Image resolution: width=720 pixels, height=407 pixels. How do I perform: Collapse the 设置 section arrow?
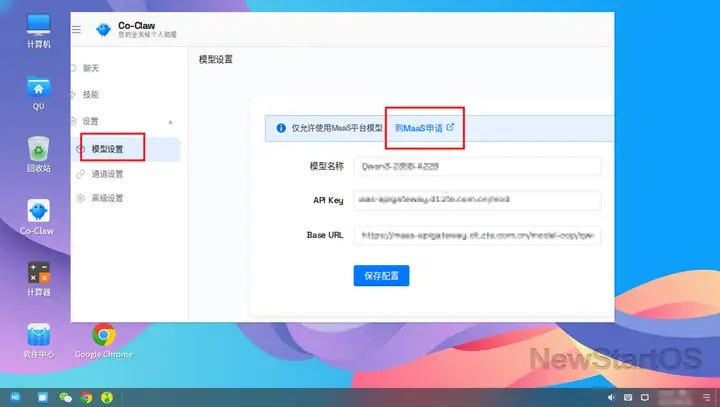pyautogui.click(x=169, y=121)
